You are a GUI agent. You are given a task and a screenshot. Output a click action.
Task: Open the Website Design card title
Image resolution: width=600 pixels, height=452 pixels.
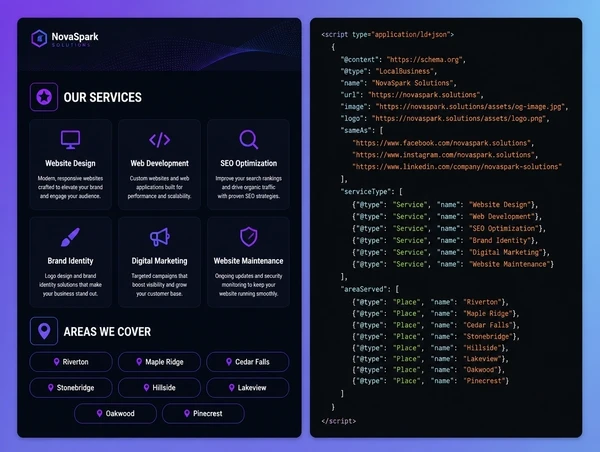[x=70, y=163]
